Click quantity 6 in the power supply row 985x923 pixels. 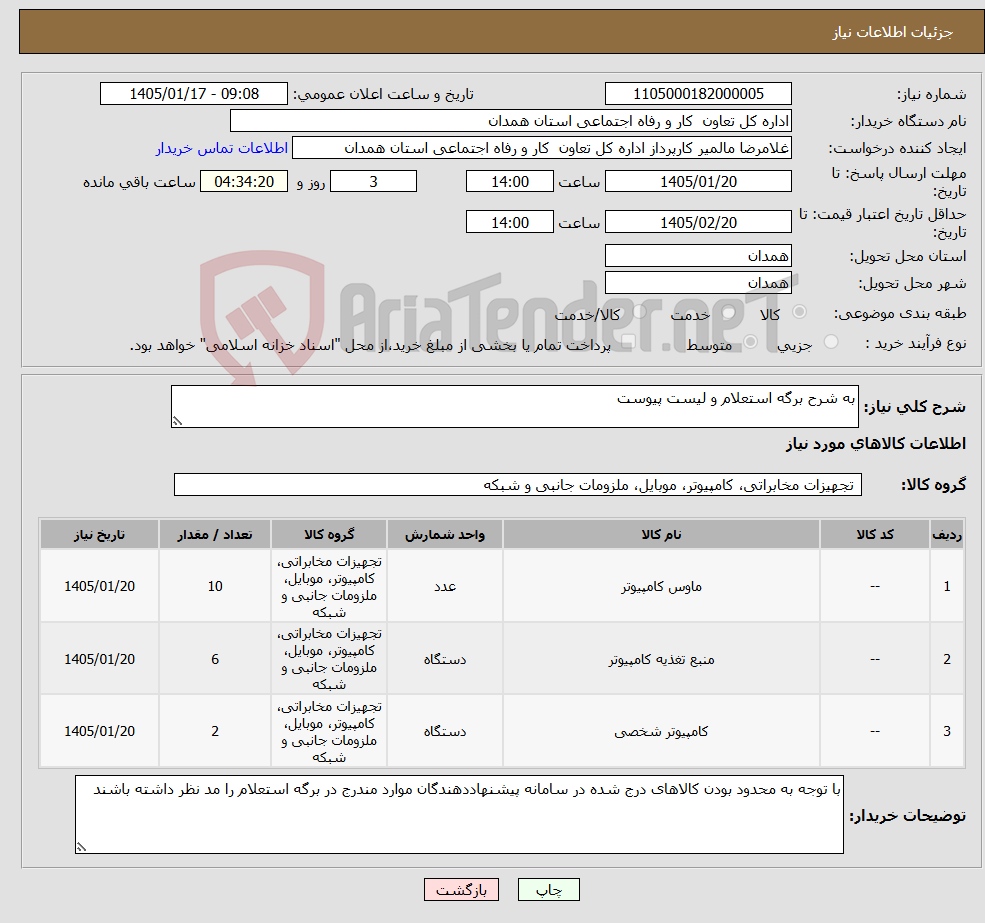215,659
